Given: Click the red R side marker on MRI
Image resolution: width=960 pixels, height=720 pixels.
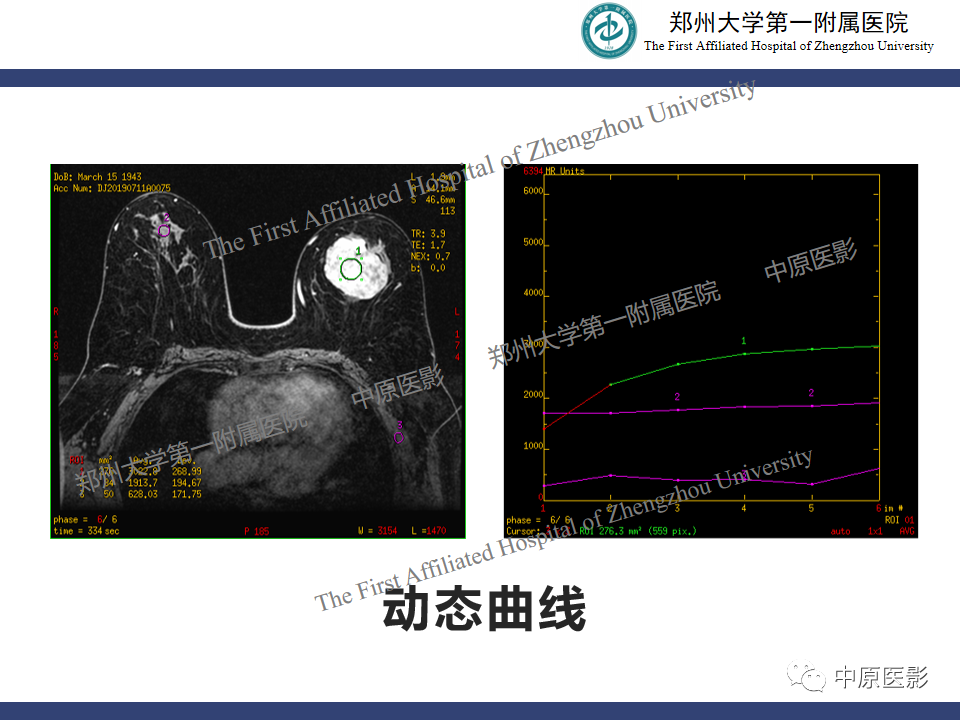Looking at the screenshot, I should pos(56,312).
